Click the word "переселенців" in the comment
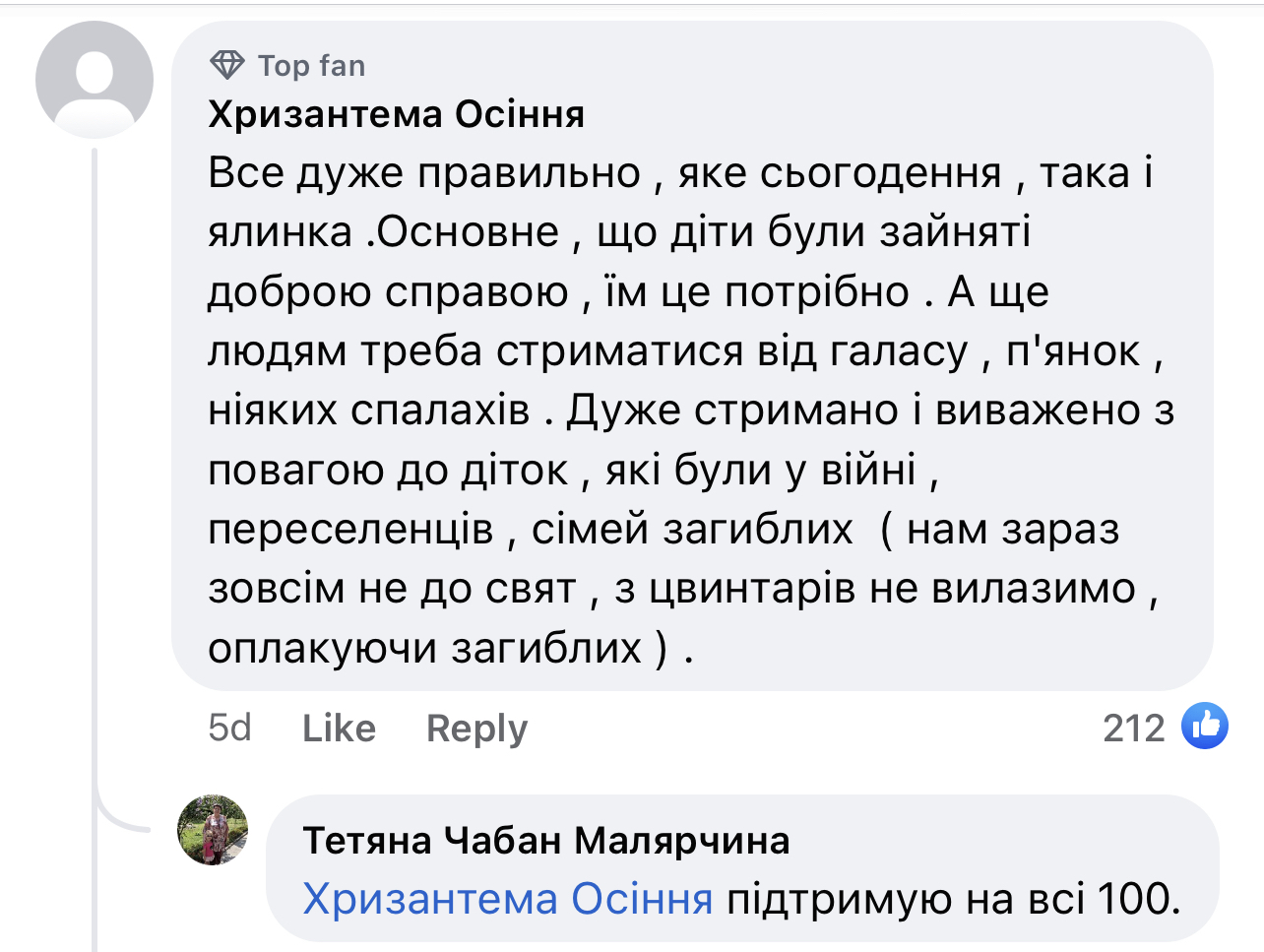Viewport: 1264px width, 952px height. (x=350, y=530)
